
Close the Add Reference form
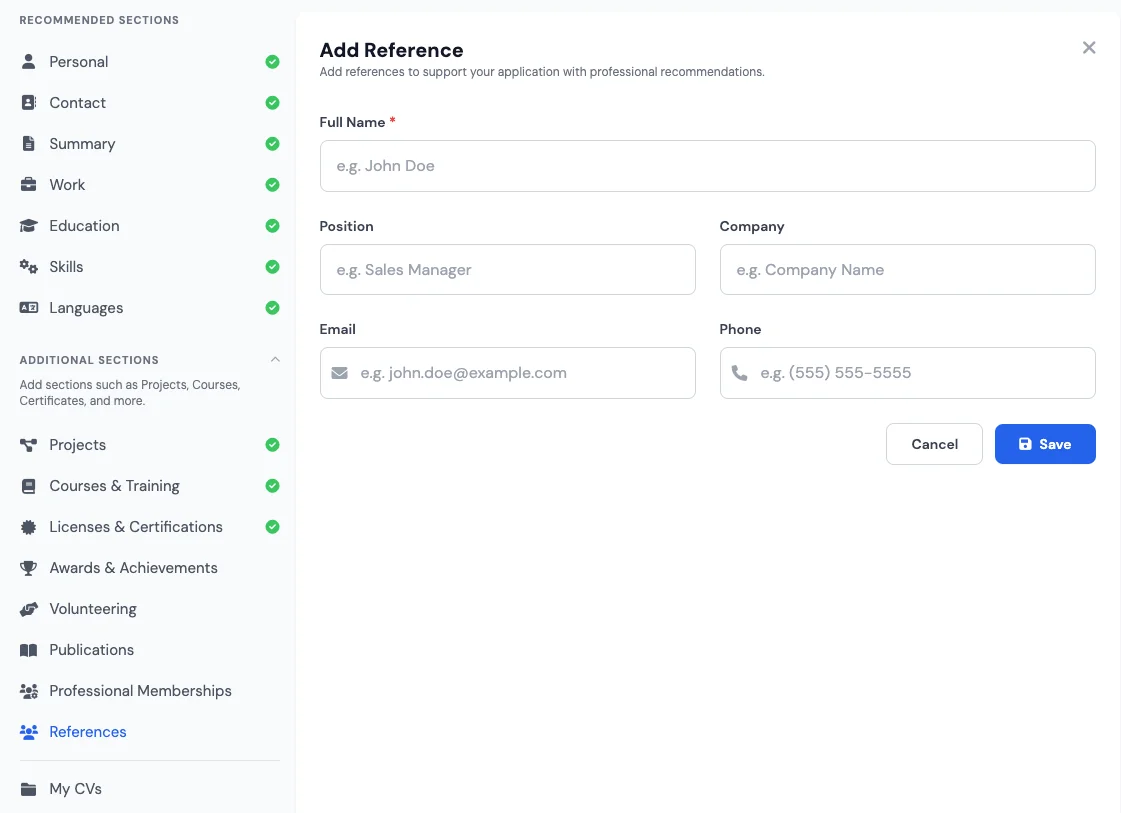tap(1089, 47)
